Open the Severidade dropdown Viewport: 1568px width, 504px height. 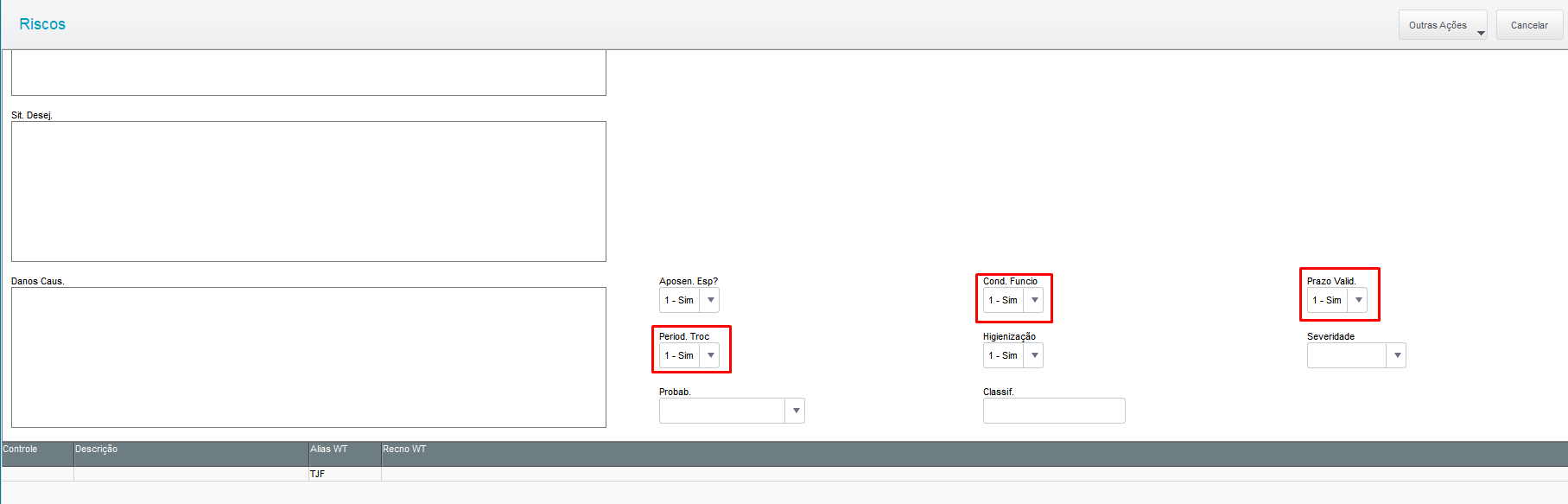click(1396, 355)
